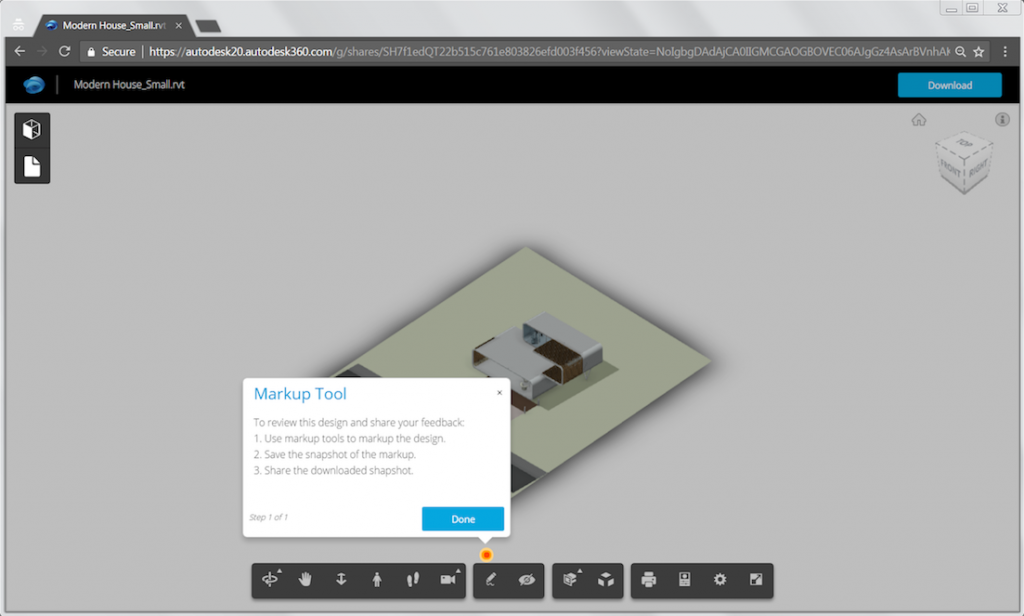Screen dimensions: 1024x616
Task: Click the browser zoom magnifier icon
Action: tap(960, 52)
